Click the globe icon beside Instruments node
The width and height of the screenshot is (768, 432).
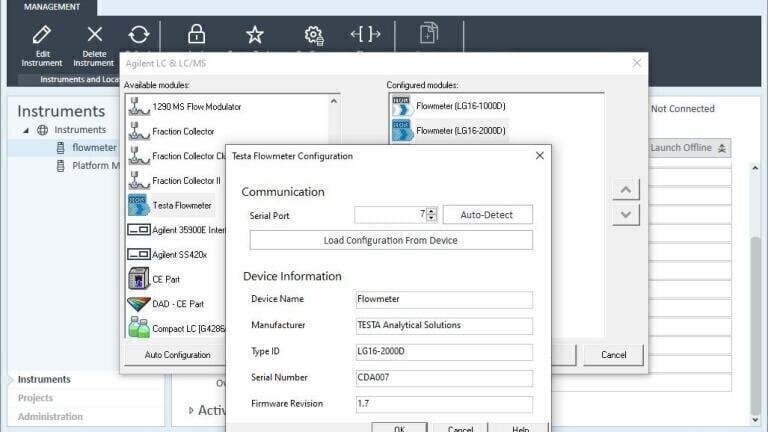[43, 130]
